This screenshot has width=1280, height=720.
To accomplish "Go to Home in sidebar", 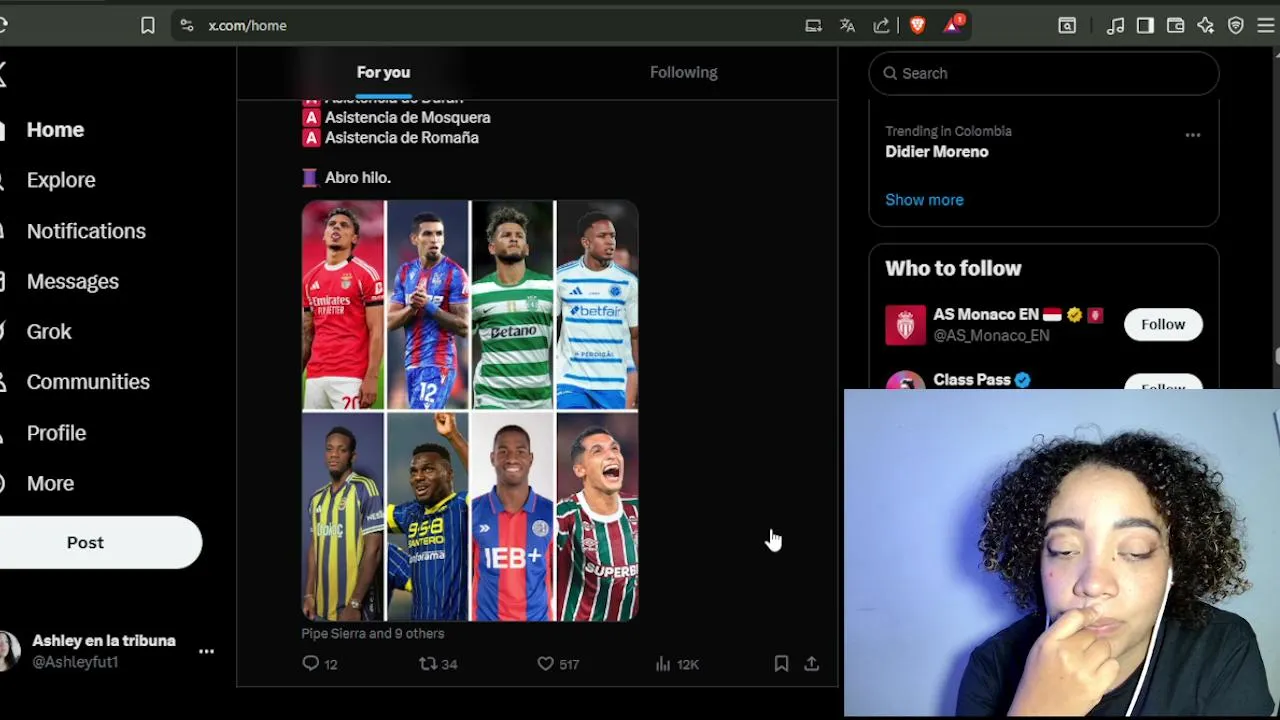I will point(55,130).
